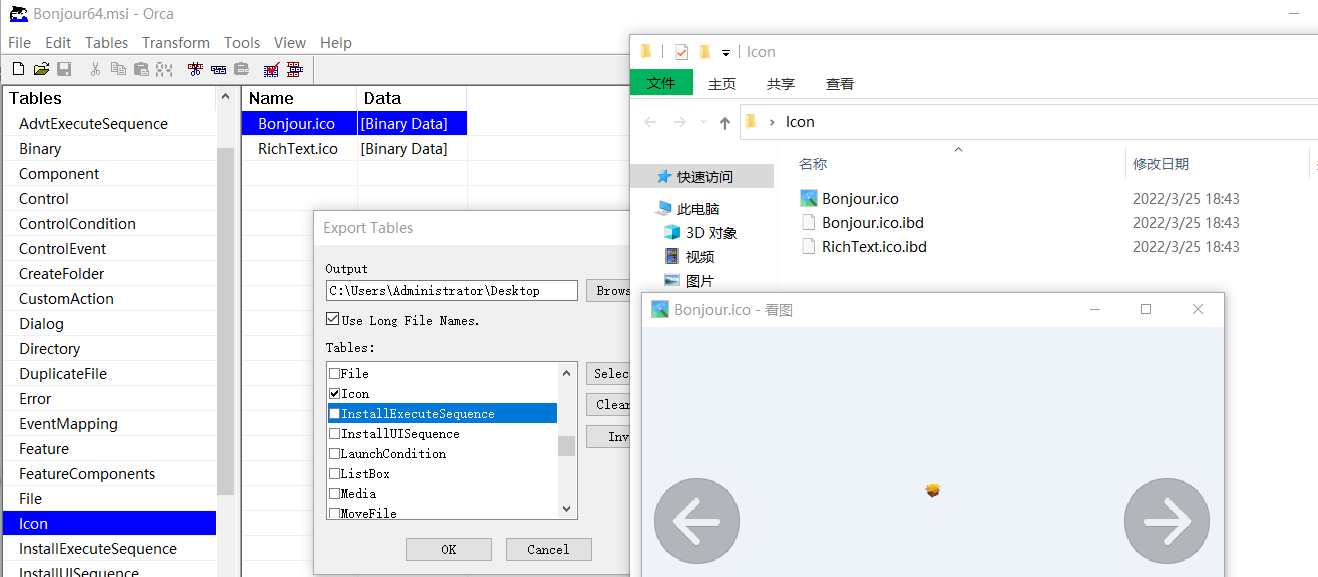Open the Edit menu in Orca
1318x577 pixels.
pos(58,43)
